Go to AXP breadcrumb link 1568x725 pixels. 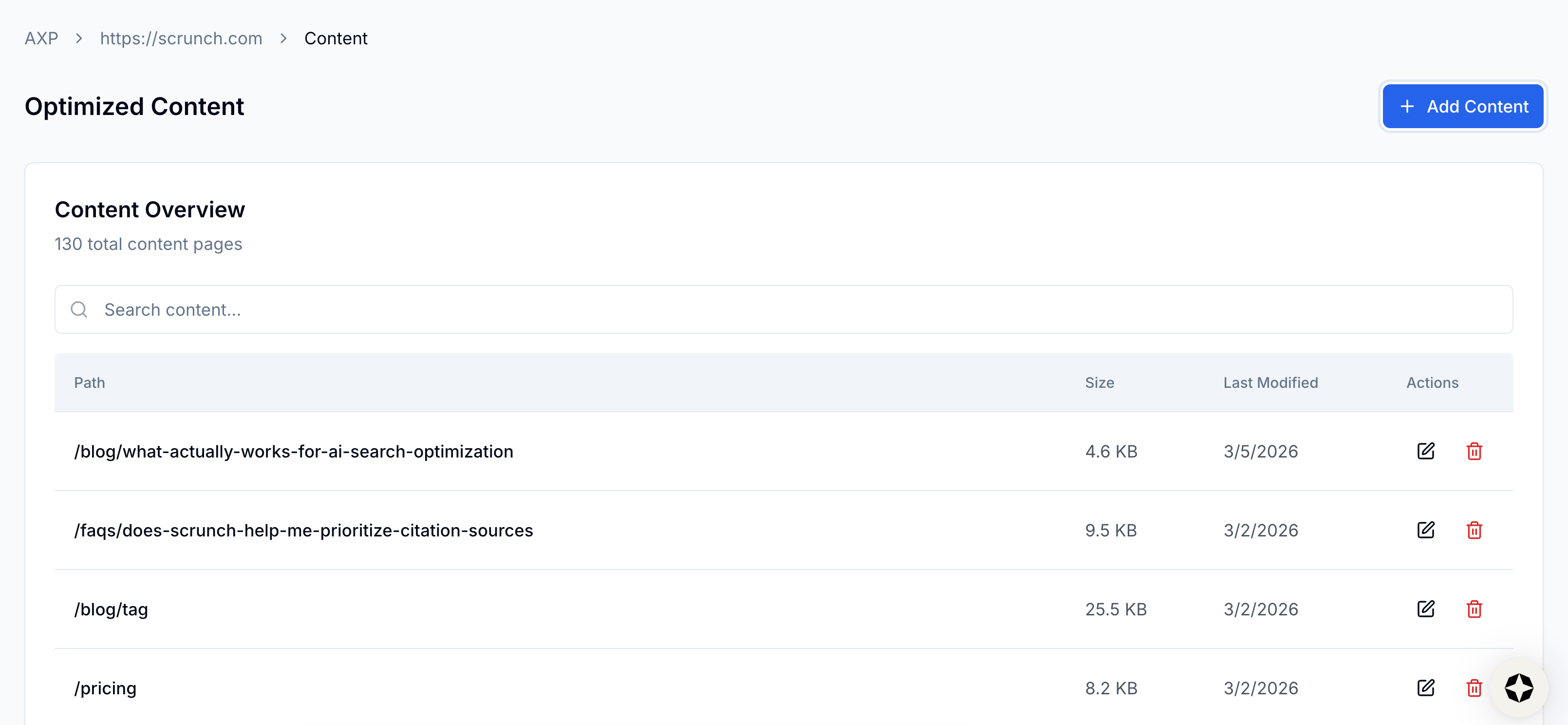pyautogui.click(x=41, y=38)
